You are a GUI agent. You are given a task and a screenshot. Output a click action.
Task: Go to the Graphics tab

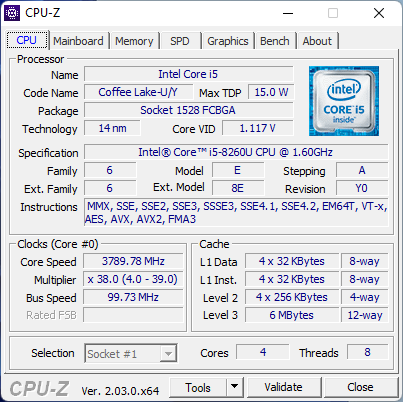point(228,41)
